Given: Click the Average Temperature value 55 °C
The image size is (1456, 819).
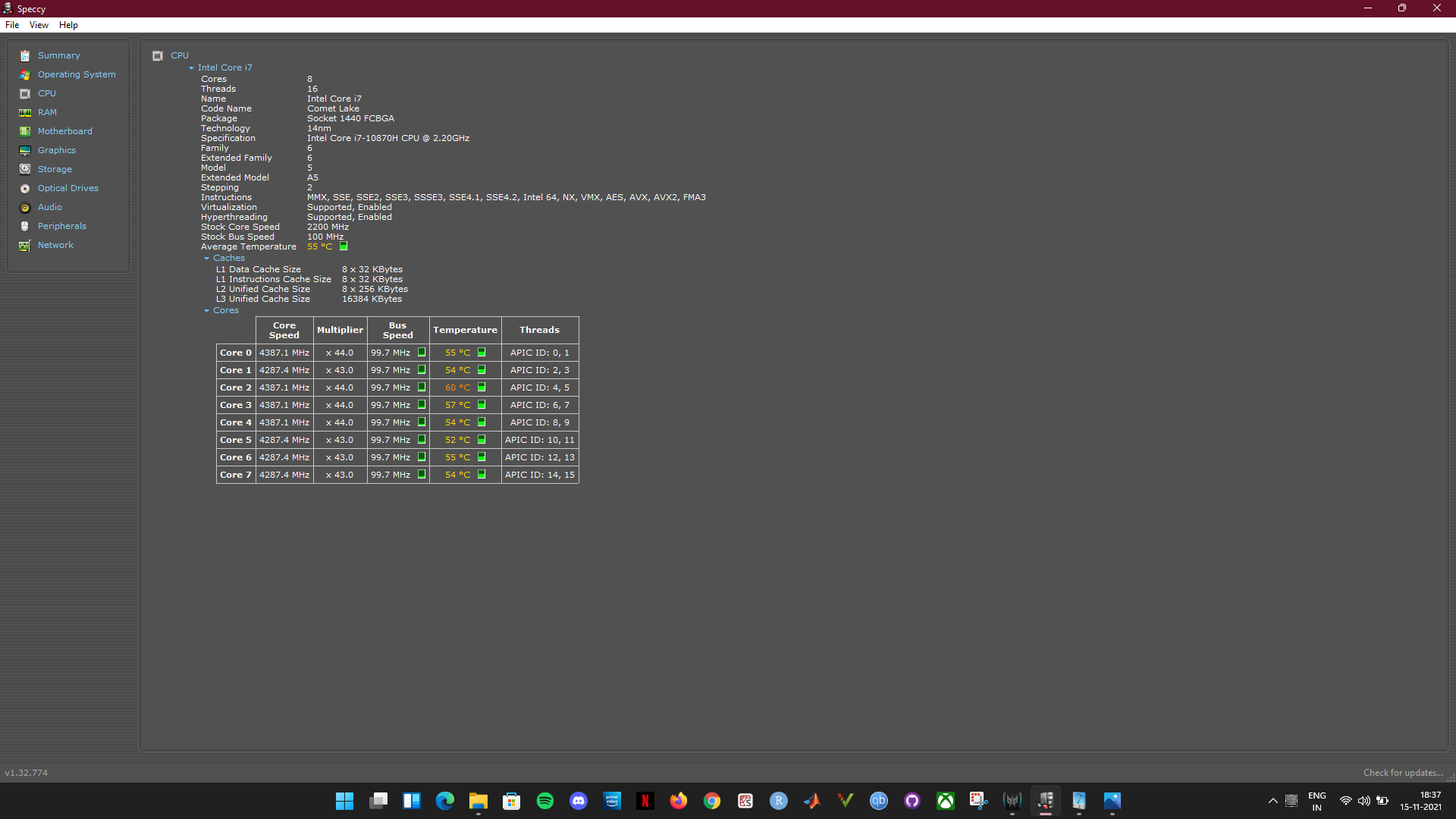Looking at the screenshot, I should point(319,246).
